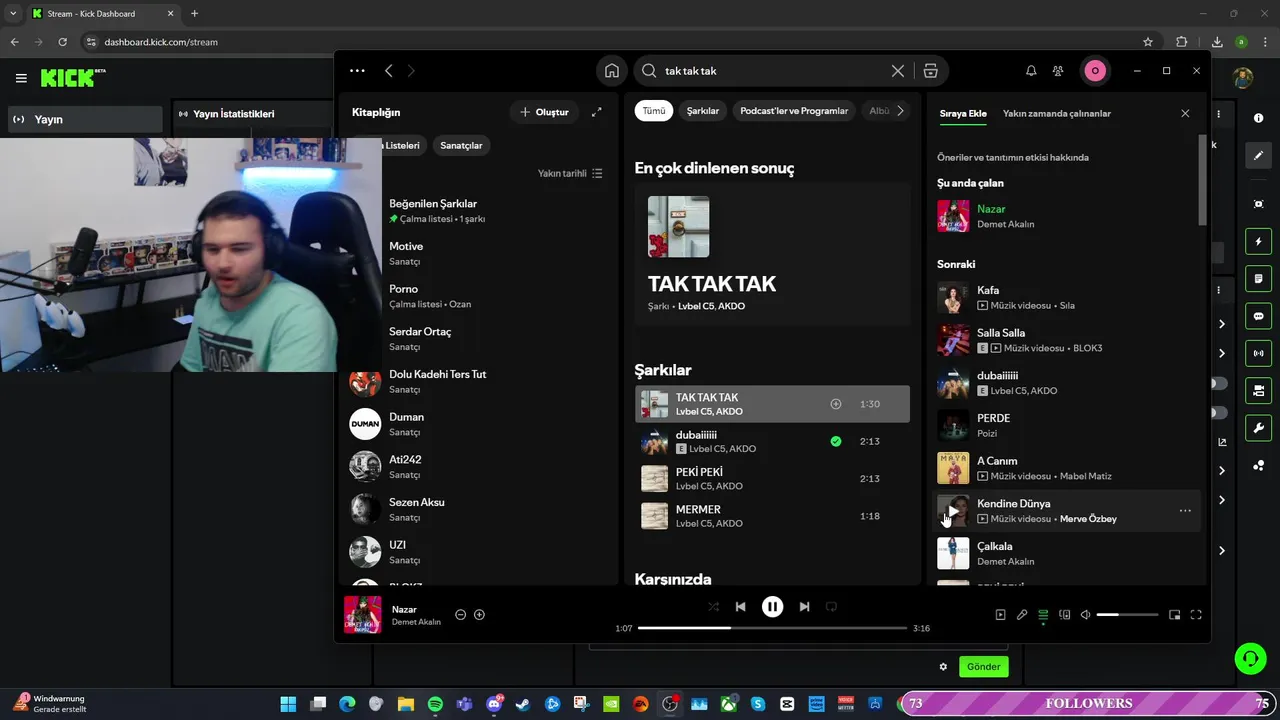Toggle the queue panel icon
This screenshot has width=1280, height=720.
(x=1043, y=615)
